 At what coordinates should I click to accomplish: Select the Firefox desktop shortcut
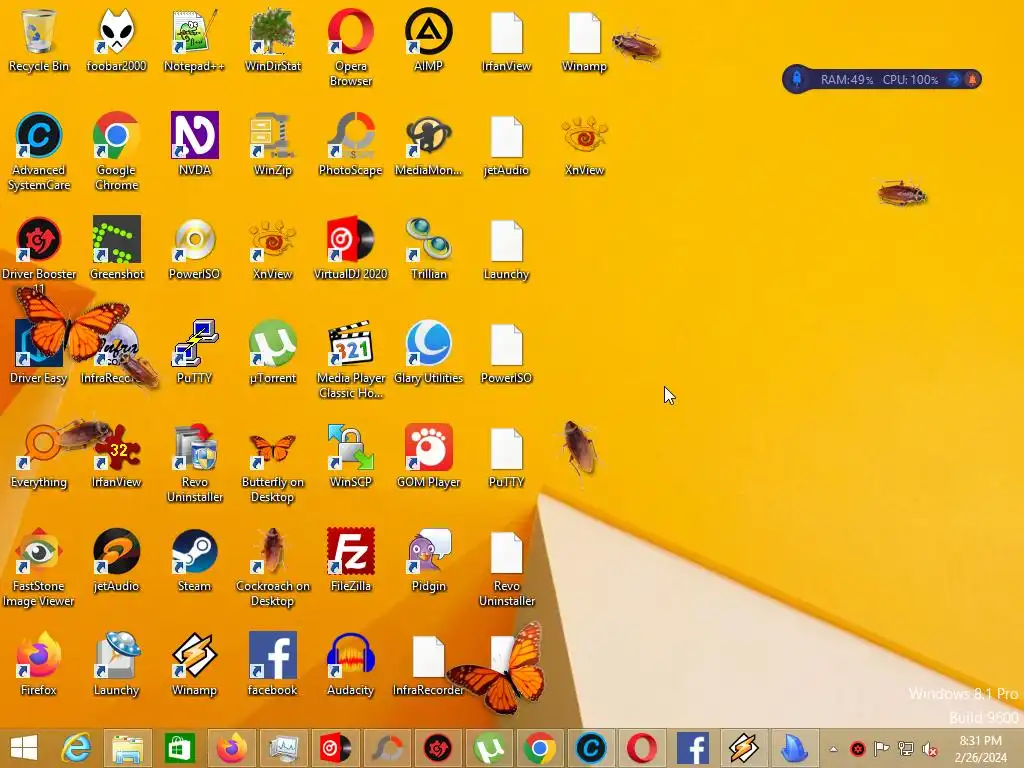(x=39, y=664)
